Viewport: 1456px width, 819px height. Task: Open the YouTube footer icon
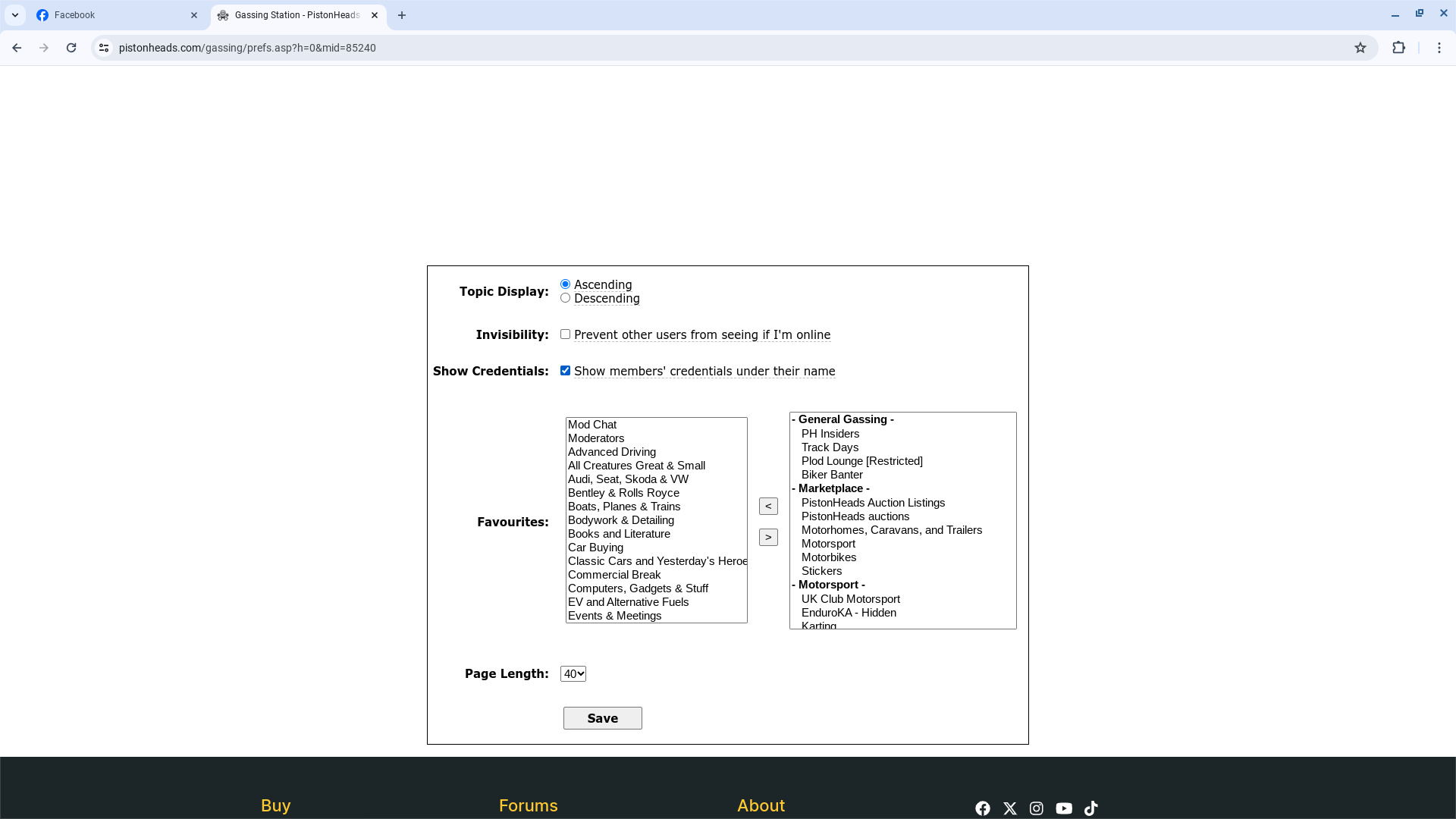pos(1064,808)
